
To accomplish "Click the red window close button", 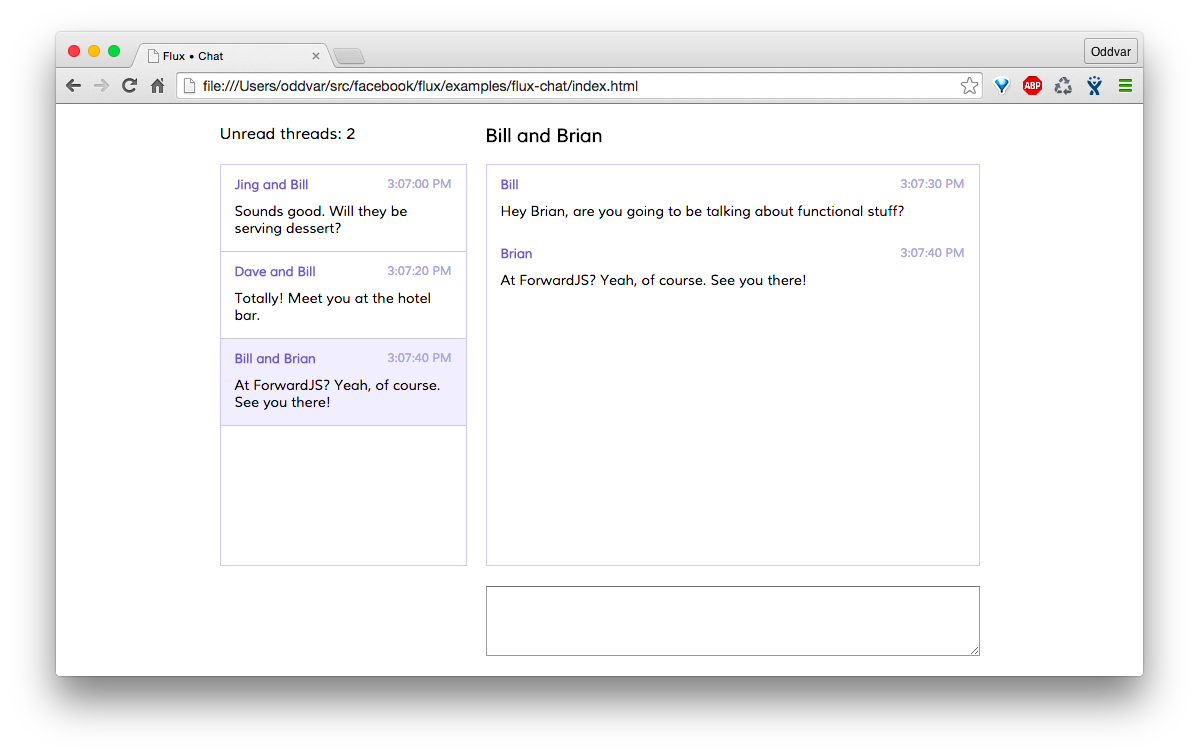I will [x=74, y=51].
